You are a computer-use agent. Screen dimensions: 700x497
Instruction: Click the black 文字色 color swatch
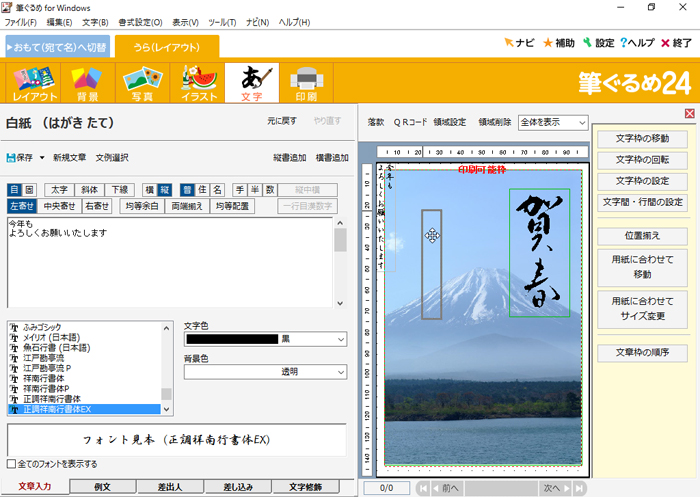[x=231, y=340]
